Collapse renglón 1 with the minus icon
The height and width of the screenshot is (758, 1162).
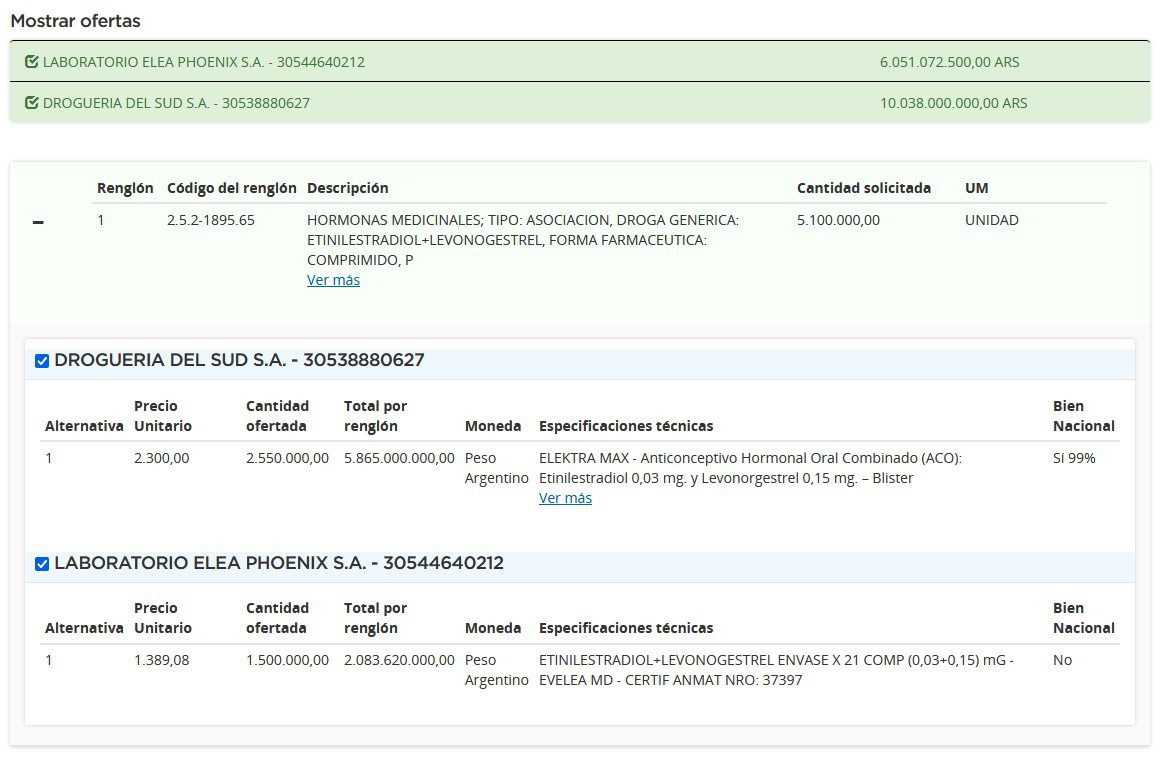[38, 223]
